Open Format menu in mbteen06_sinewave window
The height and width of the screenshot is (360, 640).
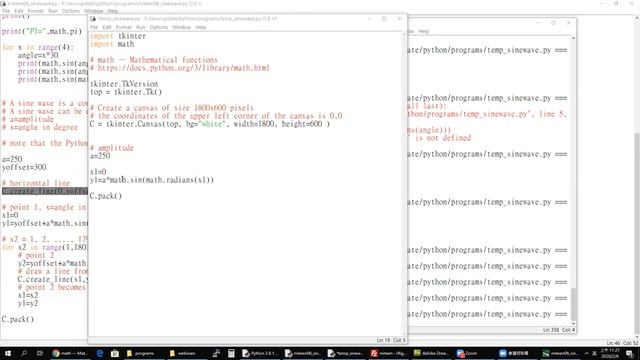click(36, 11)
